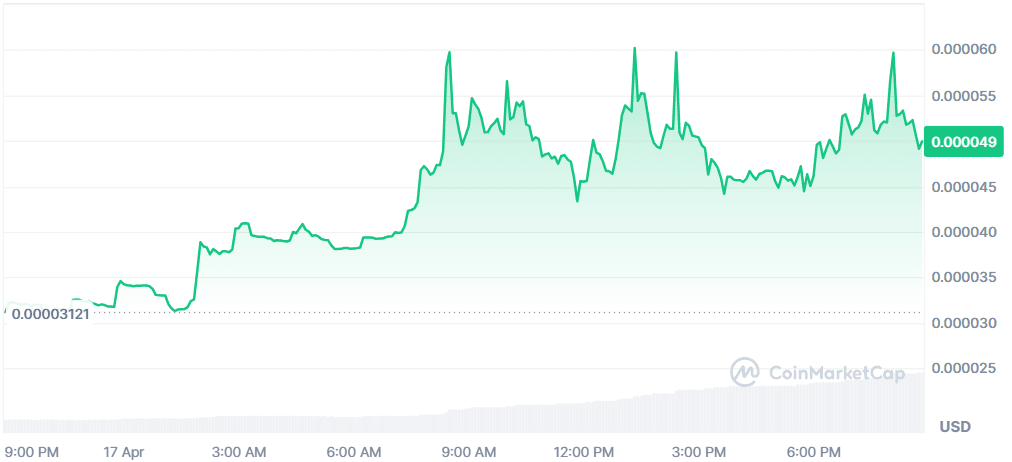Click the CoinMarketCap logo icon in watermark
1012x462 pixels.
tap(745, 372)
